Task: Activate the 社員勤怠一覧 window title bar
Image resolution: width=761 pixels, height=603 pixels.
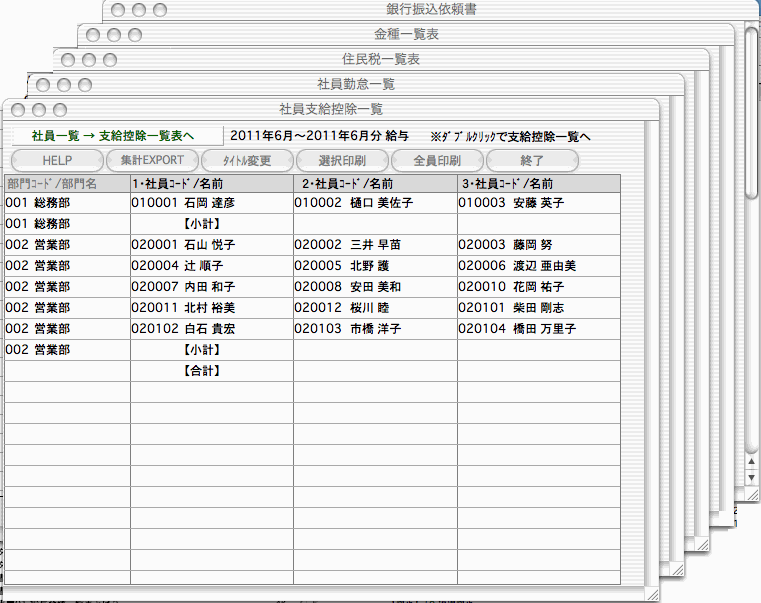Action: tap(355, 84)
